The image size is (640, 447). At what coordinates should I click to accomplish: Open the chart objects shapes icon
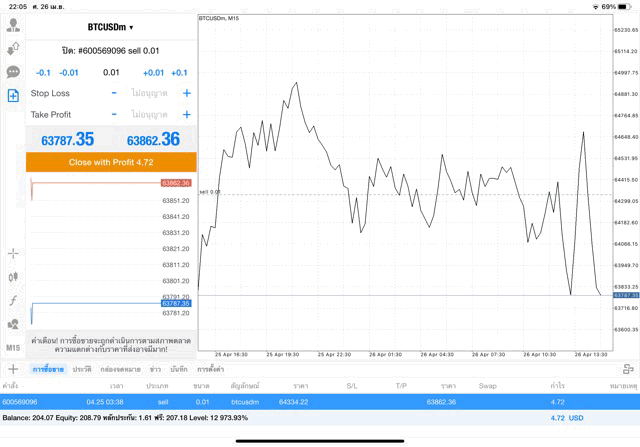pos(13,324)
